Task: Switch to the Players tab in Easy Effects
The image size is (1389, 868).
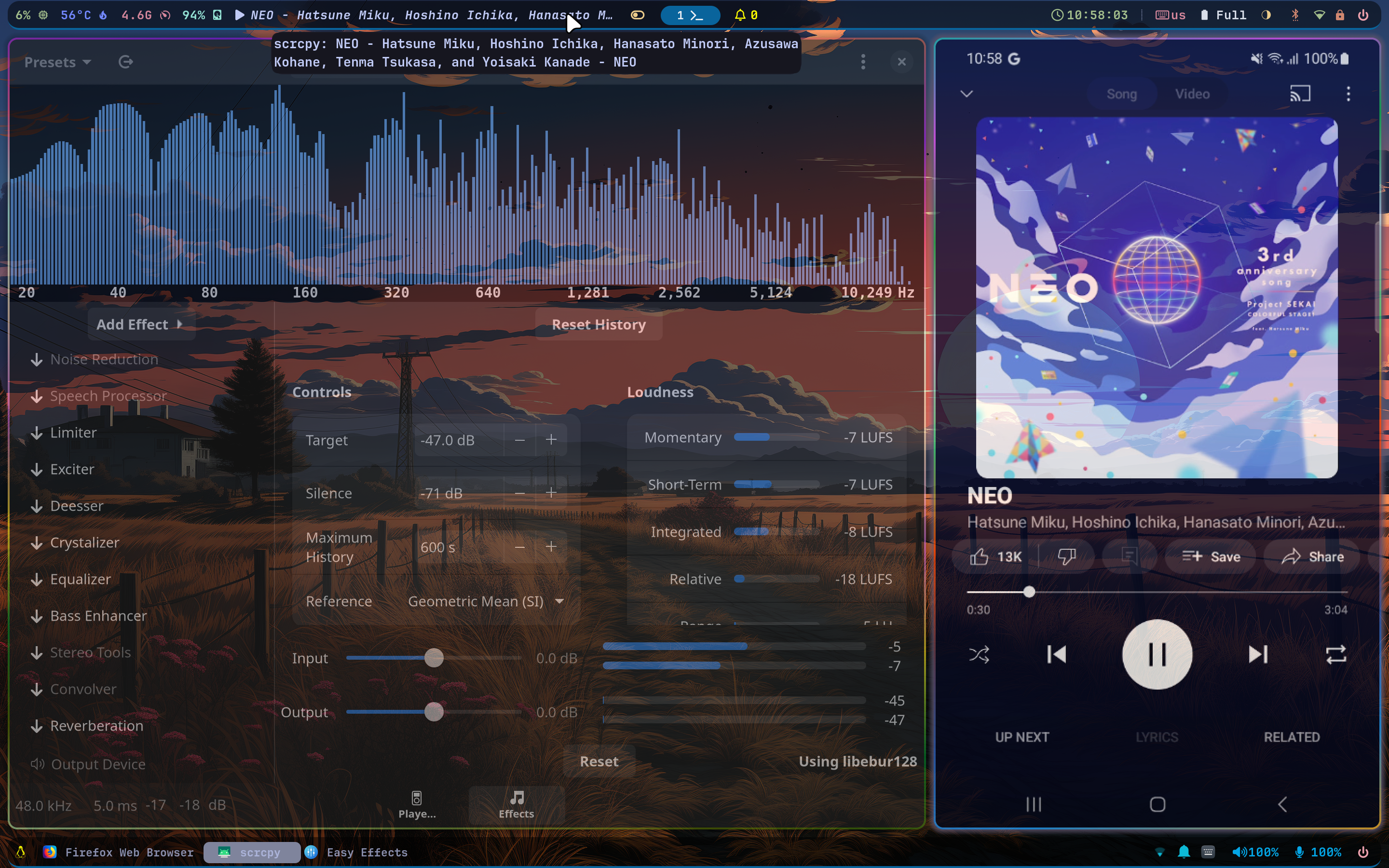Action: 417,805
